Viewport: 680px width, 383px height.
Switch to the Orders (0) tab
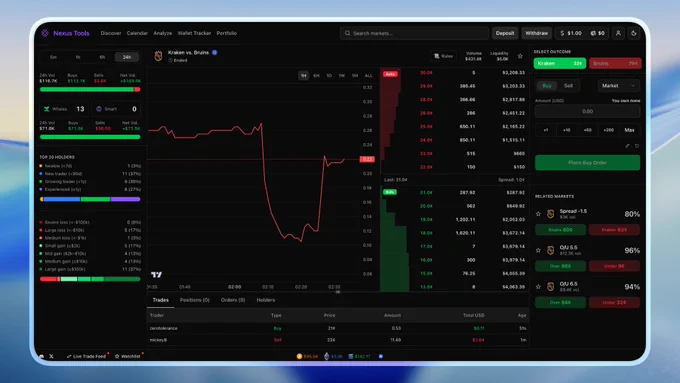point(233,300)
